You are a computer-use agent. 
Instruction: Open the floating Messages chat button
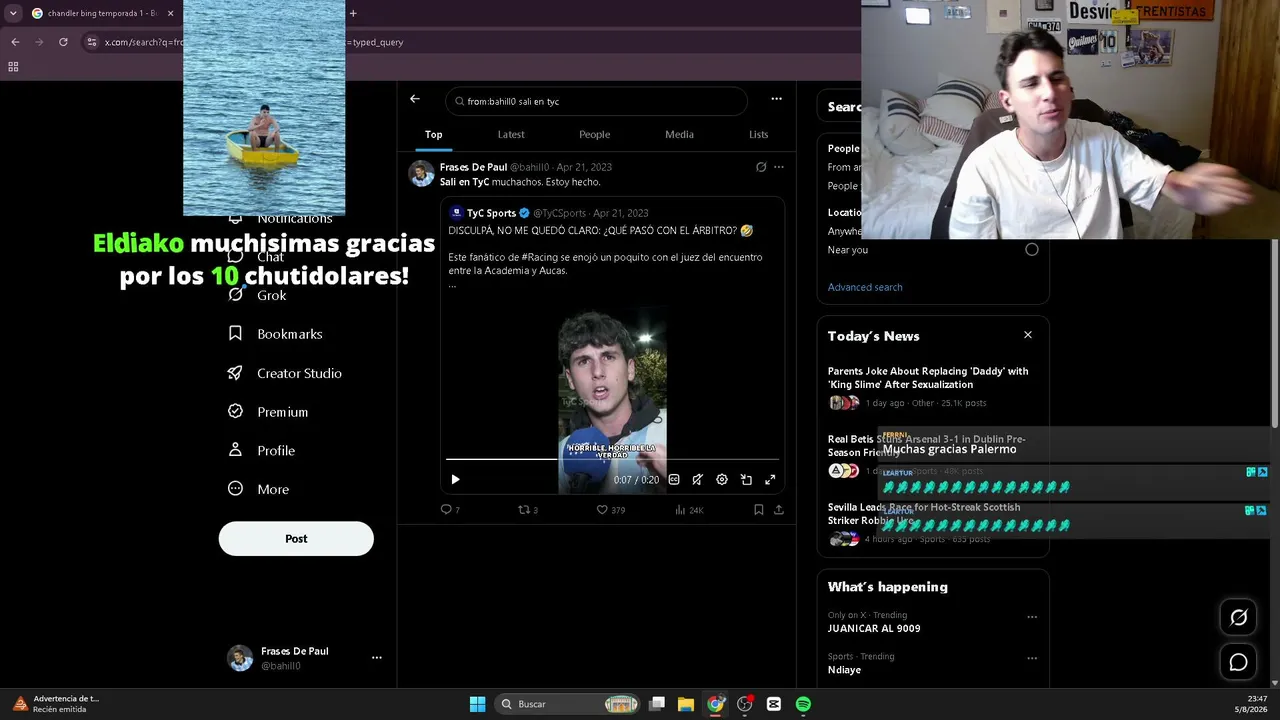[x=1238, y=663]
